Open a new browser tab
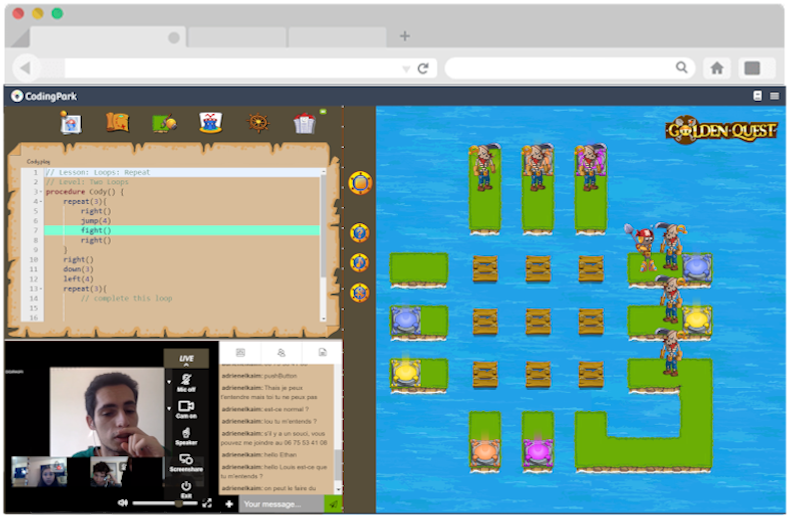Screen dimensions: 790x517 click(x=405, y=36)
